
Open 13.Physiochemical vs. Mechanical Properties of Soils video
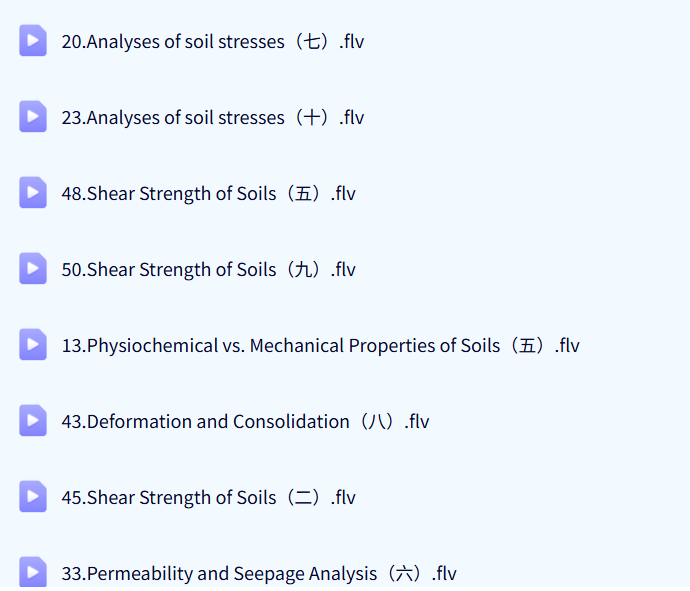pyautogui.click(x=320, y=346)
